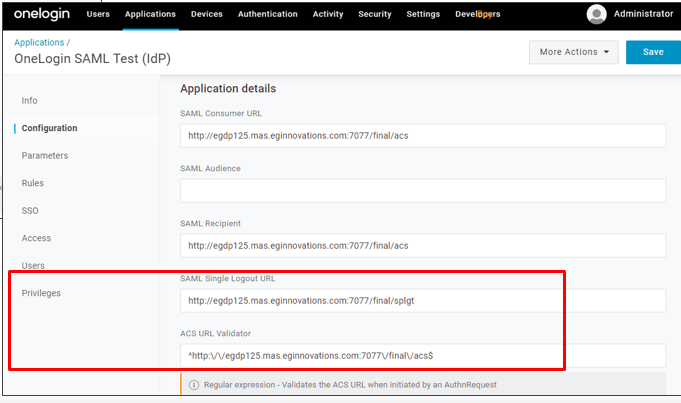Click the empty SAML Audience field
Image resolution: width=681 pixels, height=403 pixels.
tap(423, 191)
